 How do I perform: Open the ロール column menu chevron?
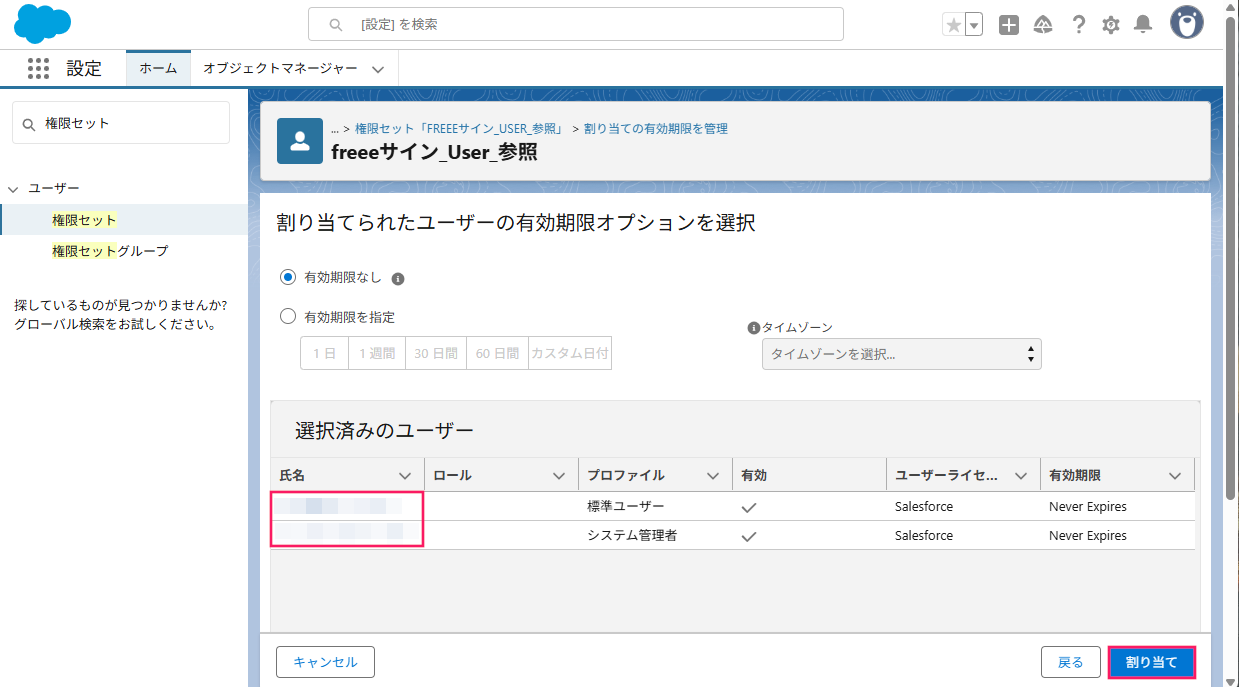pyautogui.click(x=559, y=476)
